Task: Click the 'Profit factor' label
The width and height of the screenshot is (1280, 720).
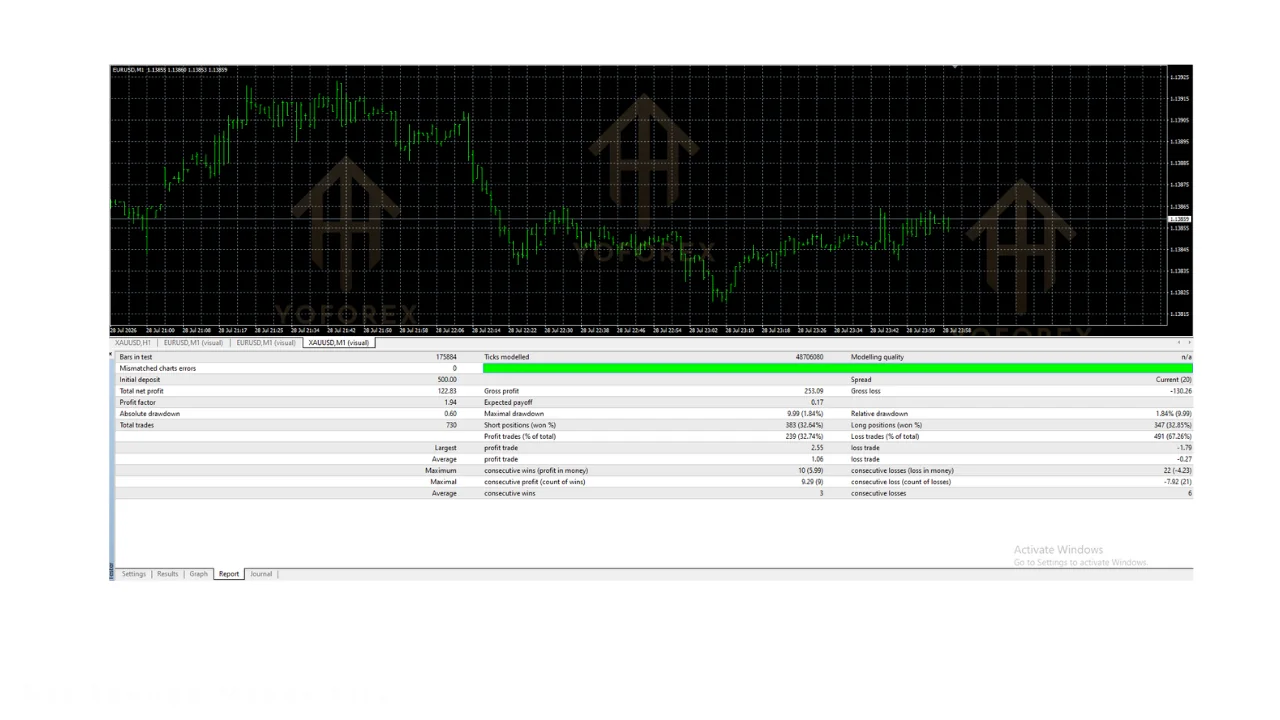Action: click(138, 402)
